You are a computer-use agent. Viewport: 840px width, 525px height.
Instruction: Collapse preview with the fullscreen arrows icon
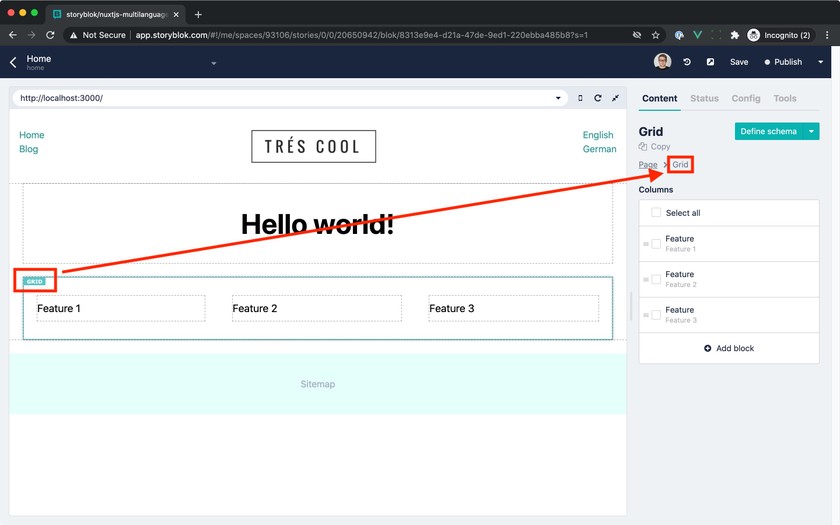pos(616,98)
